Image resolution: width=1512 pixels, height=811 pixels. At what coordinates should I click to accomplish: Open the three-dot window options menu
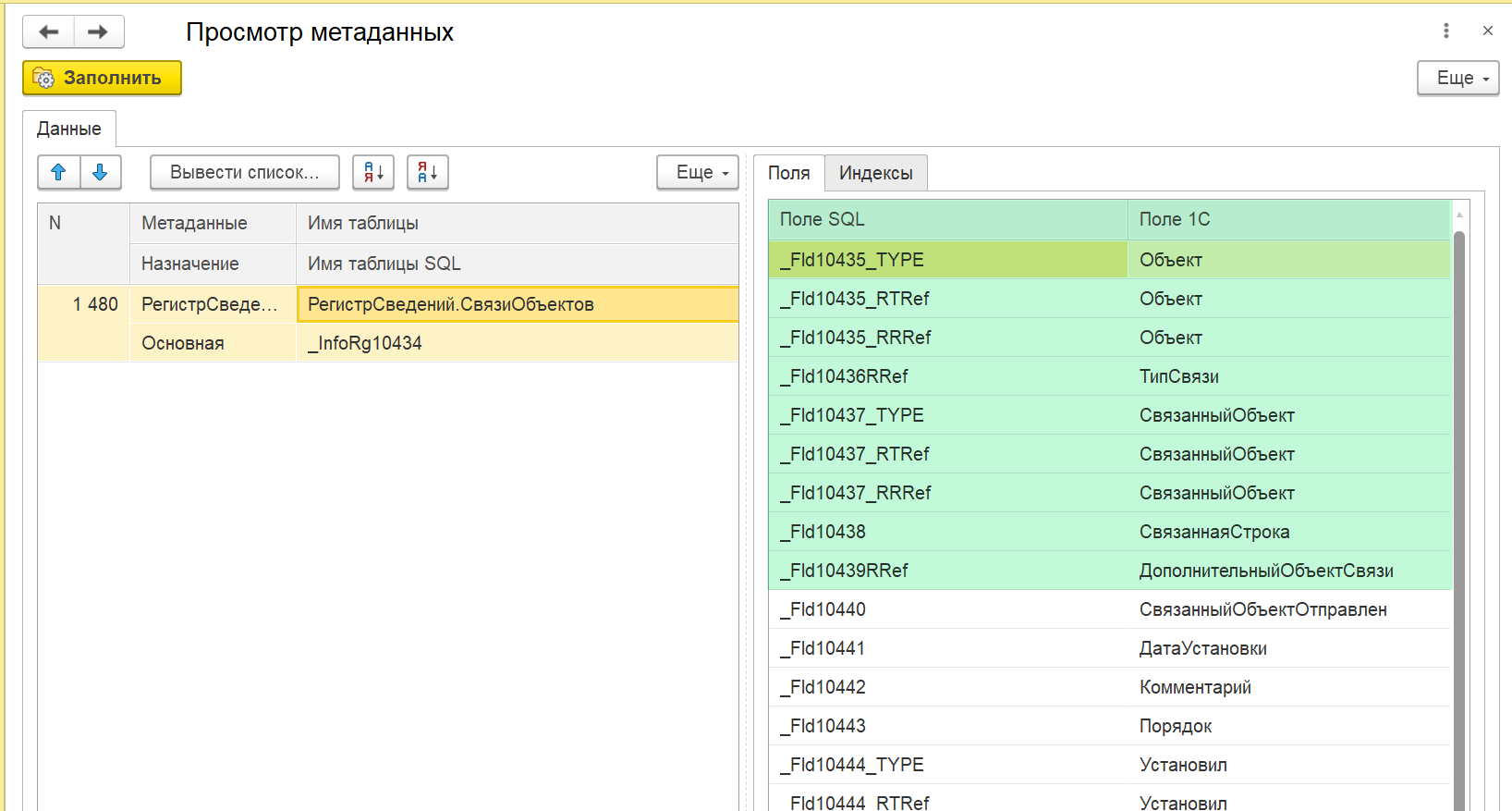1445,31
